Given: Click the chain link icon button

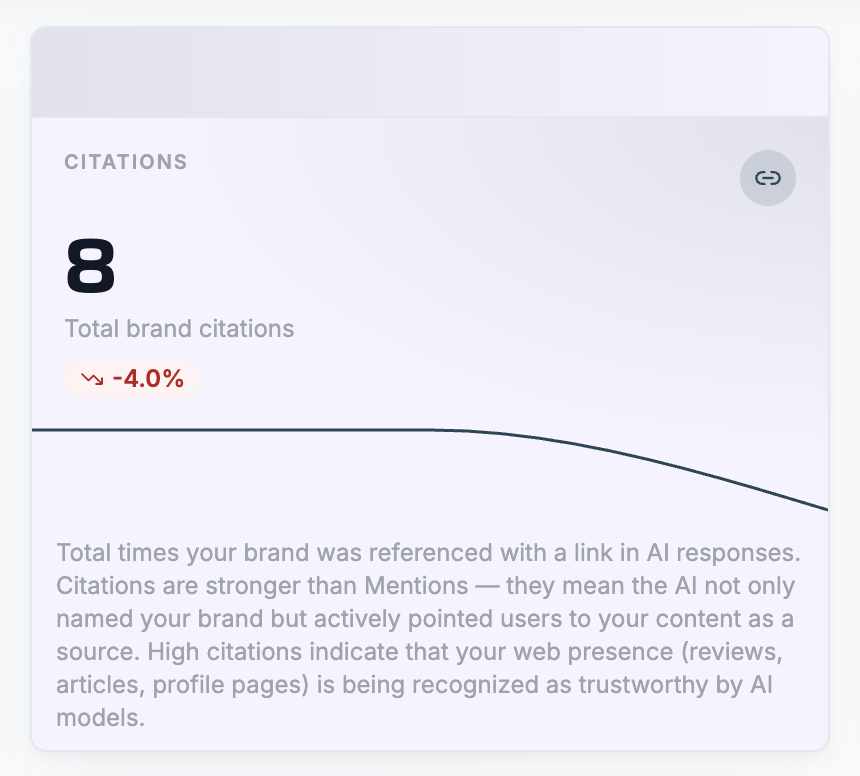Looking at the screenshot, I should (x=767, y=178).
